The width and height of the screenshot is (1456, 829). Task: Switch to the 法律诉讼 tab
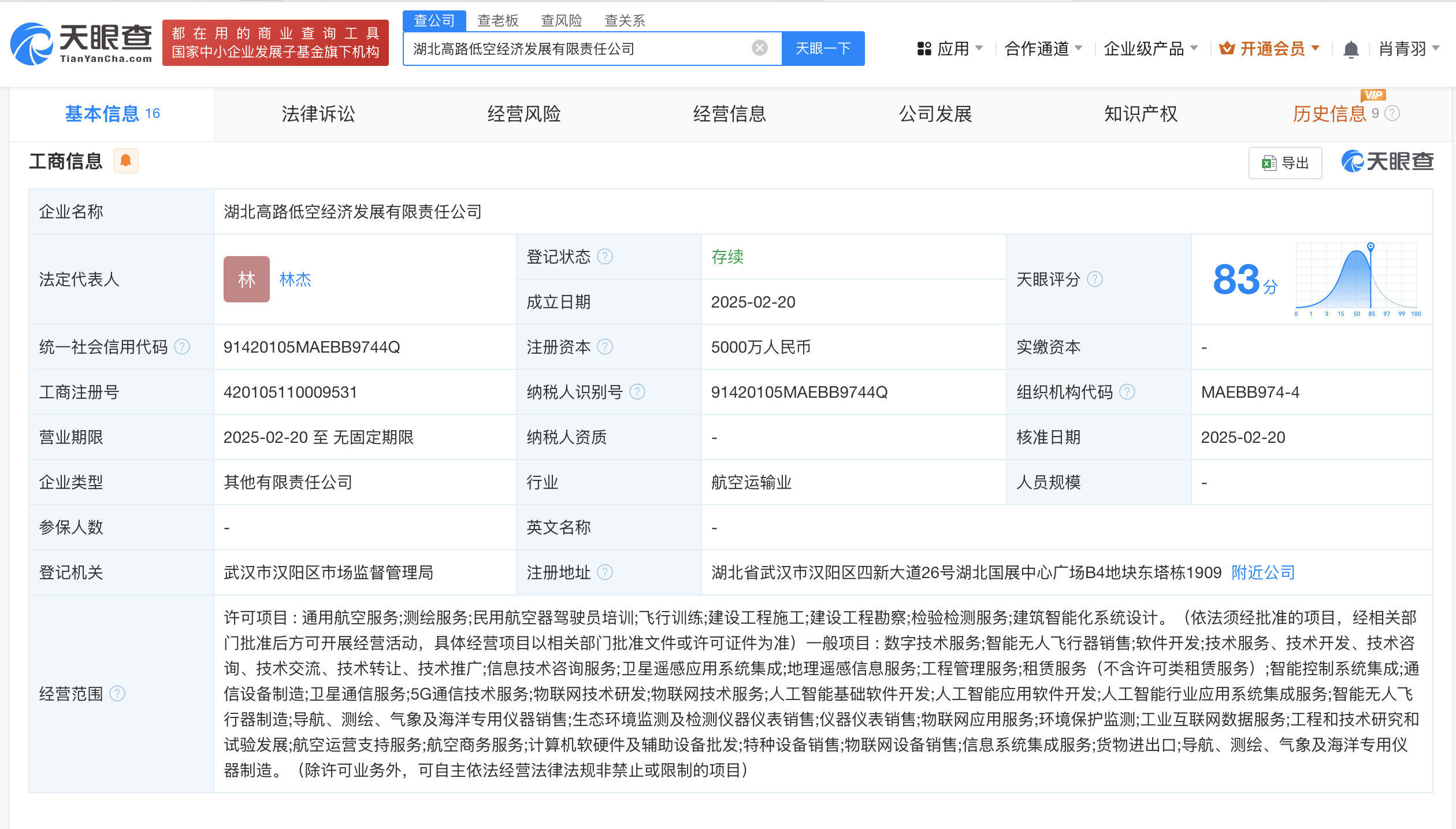point(318,114)
